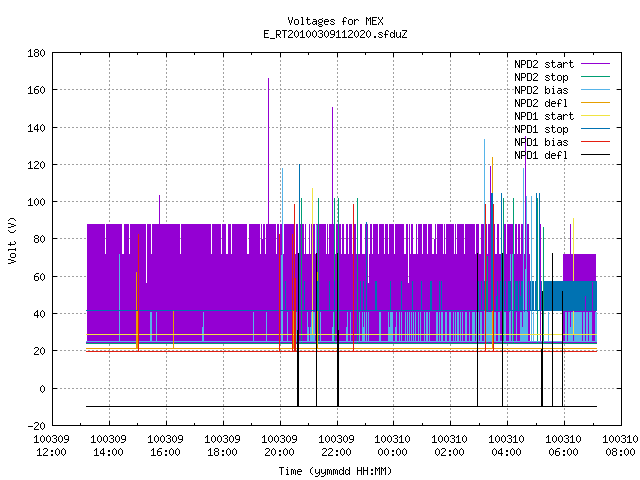
Task: Click the Time (yymmdd HH:MM) axis label
Action: [335, 471]
